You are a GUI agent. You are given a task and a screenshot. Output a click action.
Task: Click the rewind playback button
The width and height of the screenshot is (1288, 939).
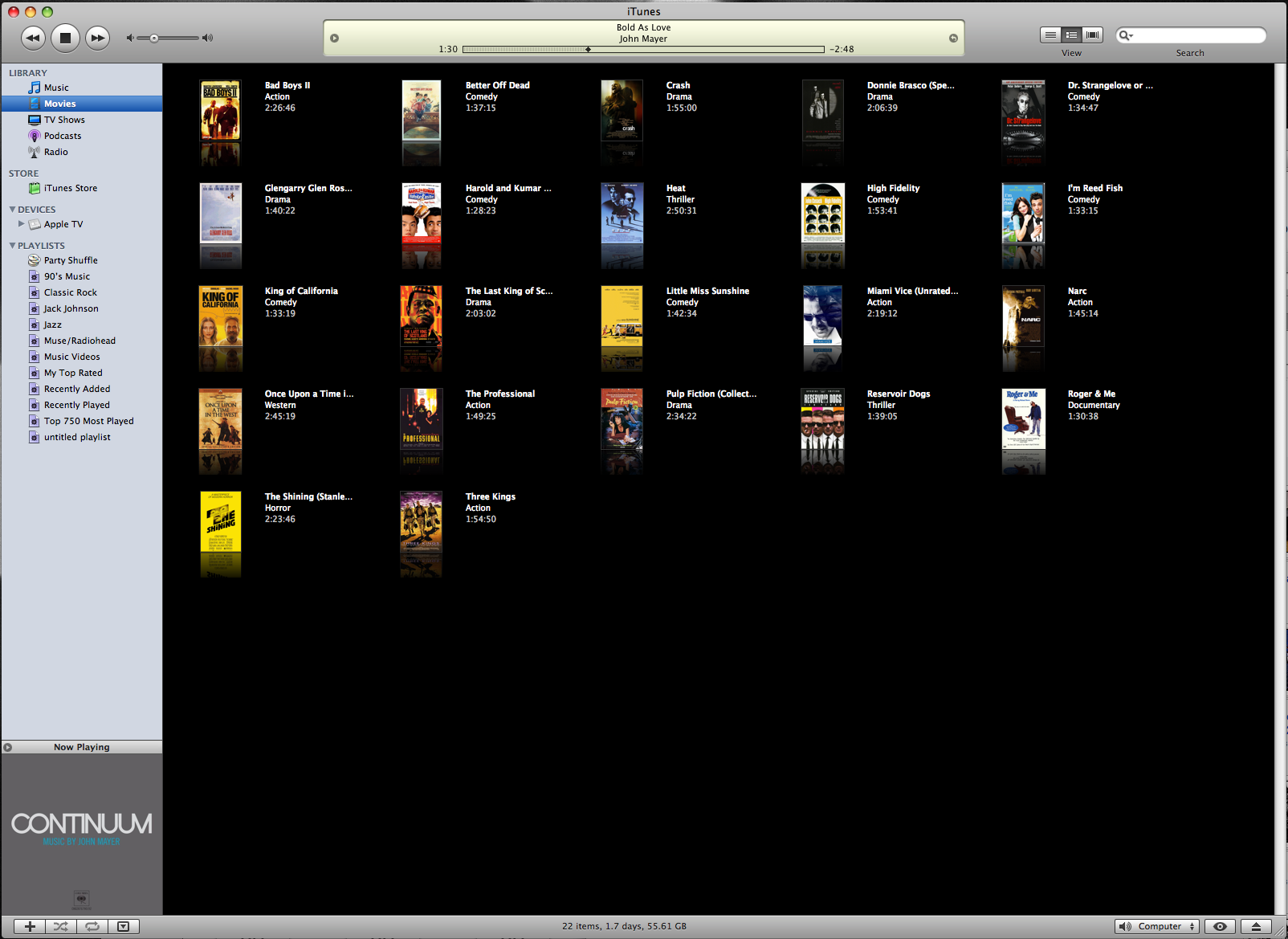[x=33, y=38]
